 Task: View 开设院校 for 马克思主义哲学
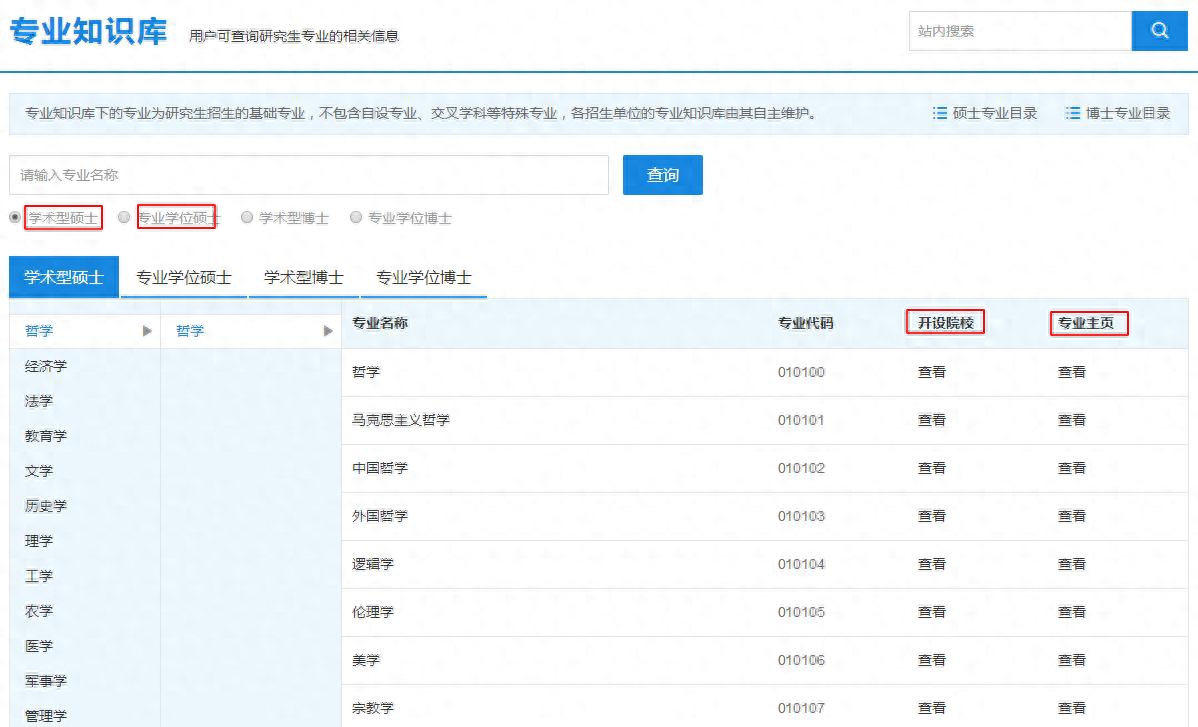[x=931, y=420]
